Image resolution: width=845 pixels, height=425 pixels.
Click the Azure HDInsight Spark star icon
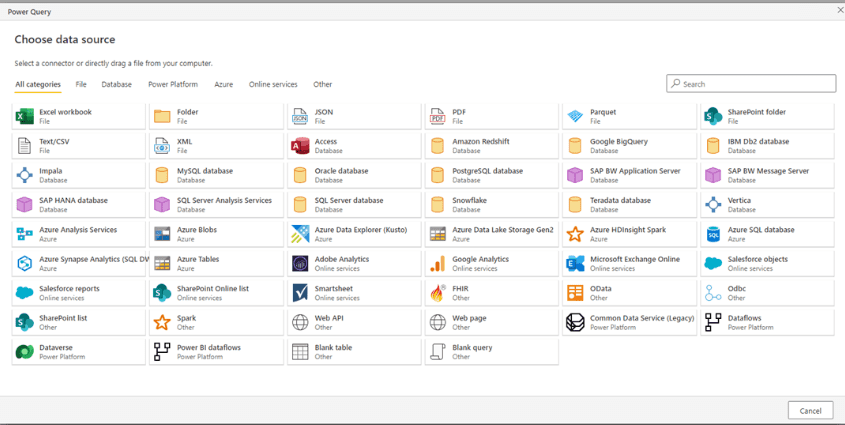pyautogui.click(x=576, y=234)
